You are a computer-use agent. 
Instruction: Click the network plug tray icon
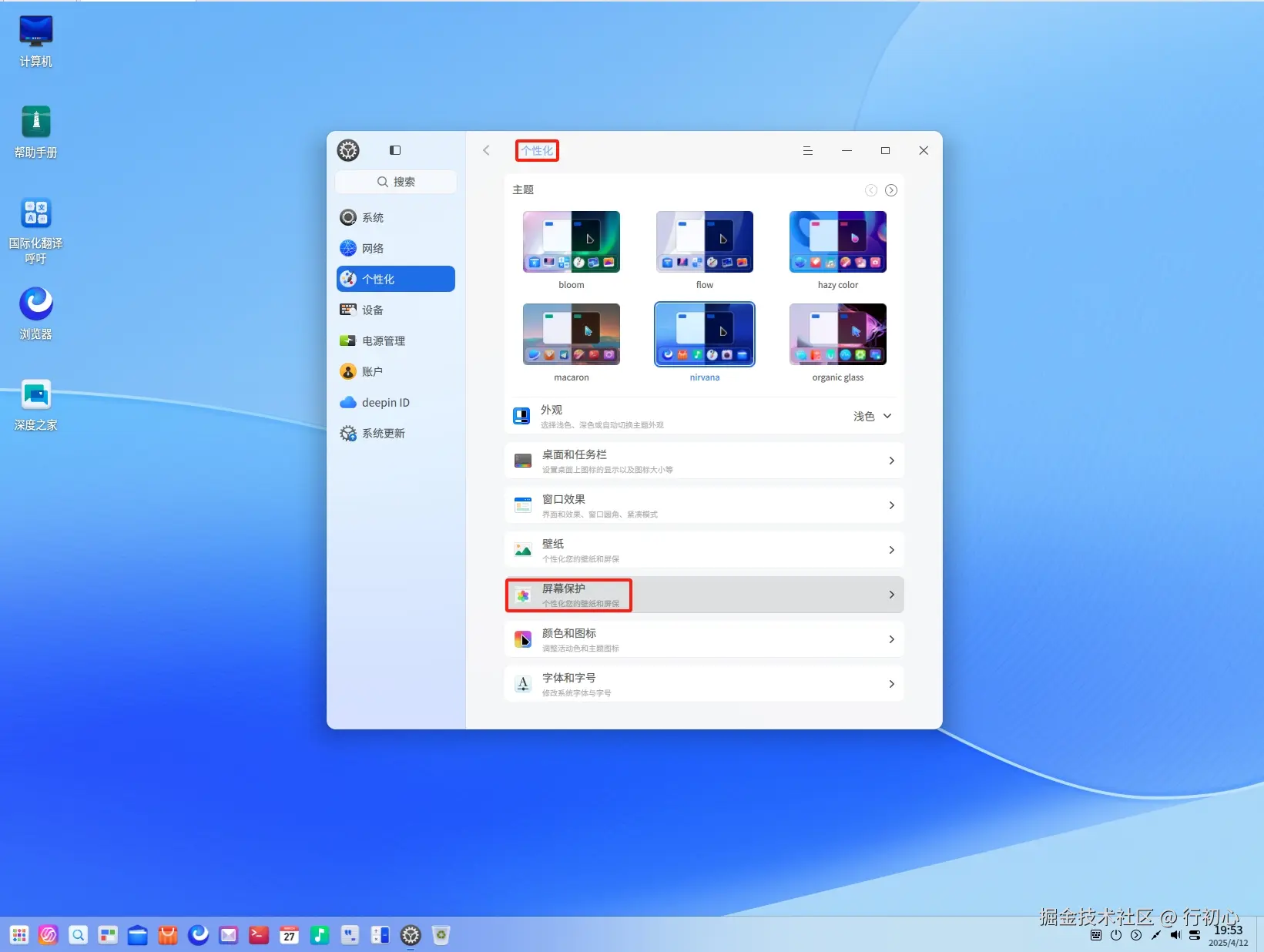pos(1155,935)
